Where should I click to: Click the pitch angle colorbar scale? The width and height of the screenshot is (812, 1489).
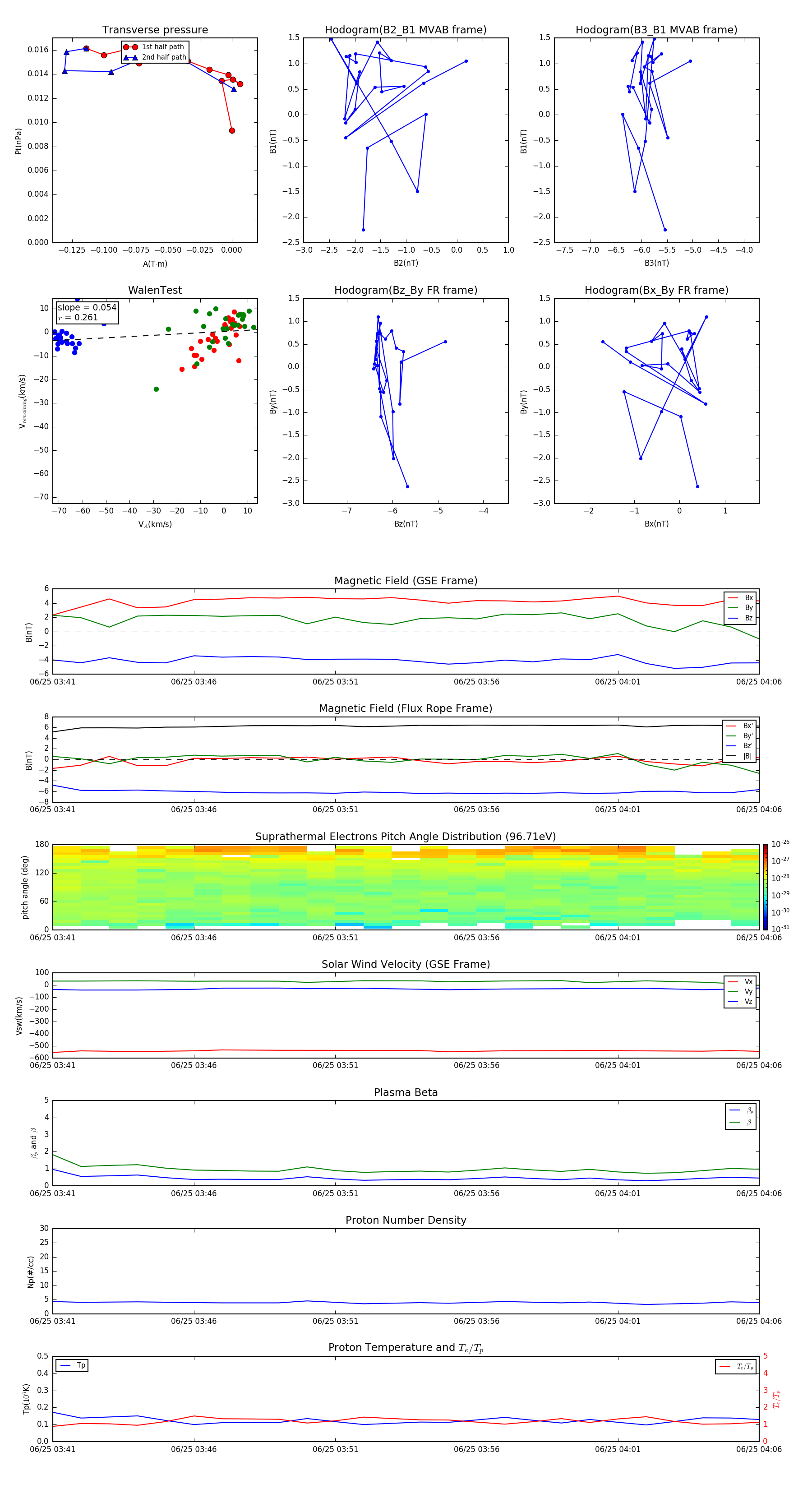[765, 887]
